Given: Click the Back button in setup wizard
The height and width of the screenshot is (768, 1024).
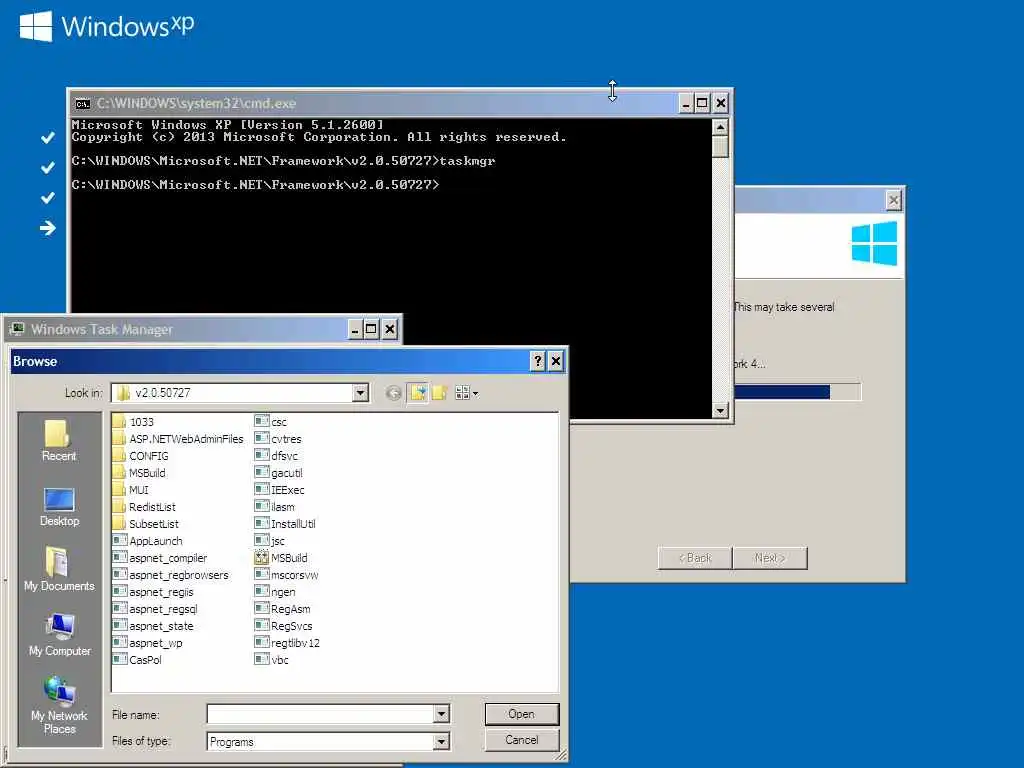Looking at the screenshot, I should pos(695,558).
